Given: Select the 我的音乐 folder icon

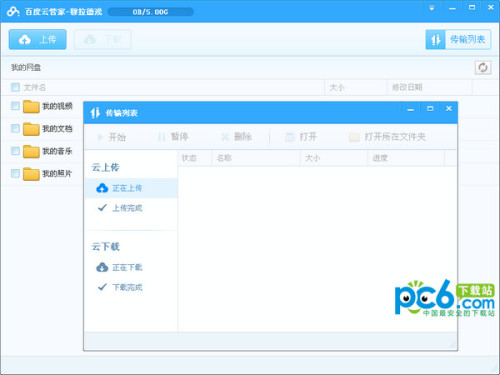Looking at the screenshot, I should click(x=31, y=151).
